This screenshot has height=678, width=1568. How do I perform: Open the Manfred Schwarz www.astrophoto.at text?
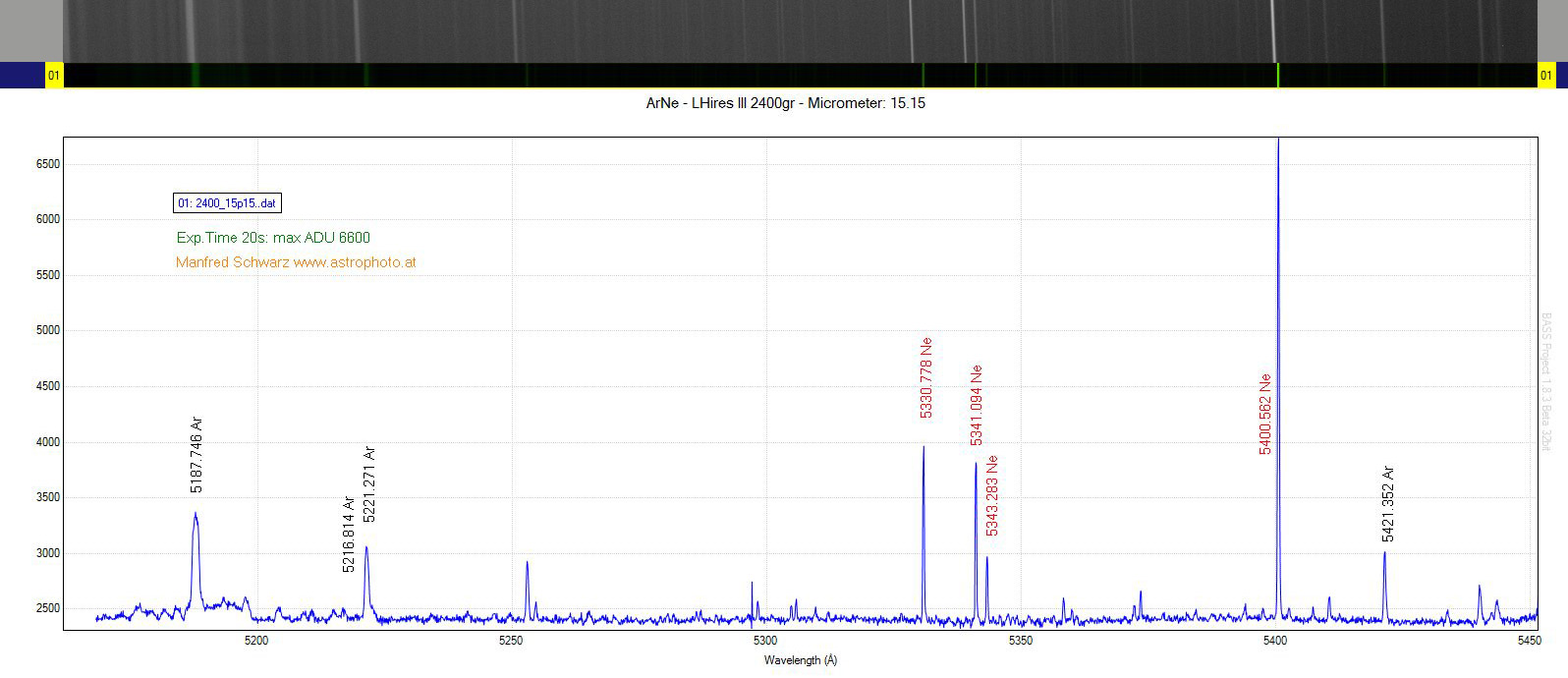[296, 262]
